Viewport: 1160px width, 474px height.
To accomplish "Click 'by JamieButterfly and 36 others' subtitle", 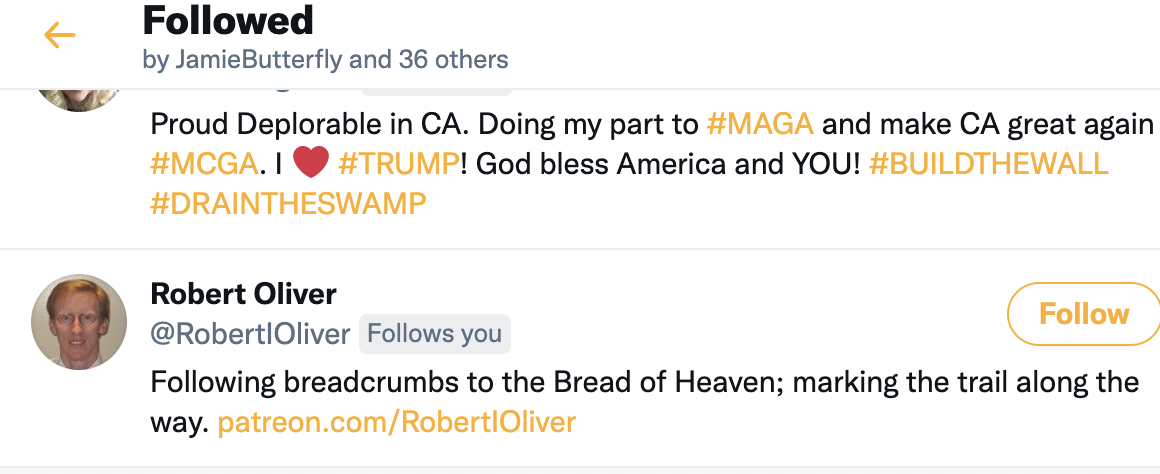I will click(325, 60).
